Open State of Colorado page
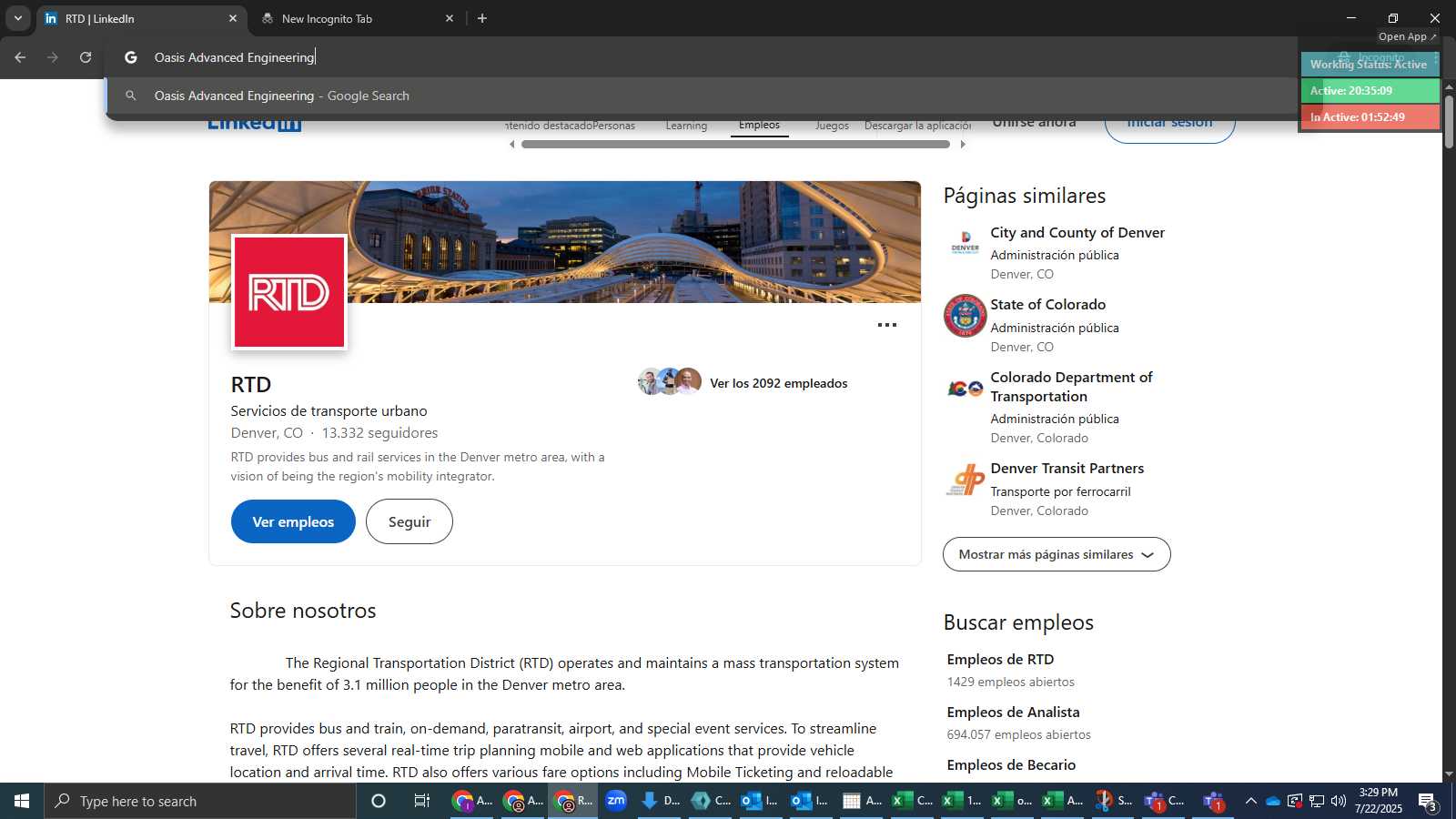 1048,305
